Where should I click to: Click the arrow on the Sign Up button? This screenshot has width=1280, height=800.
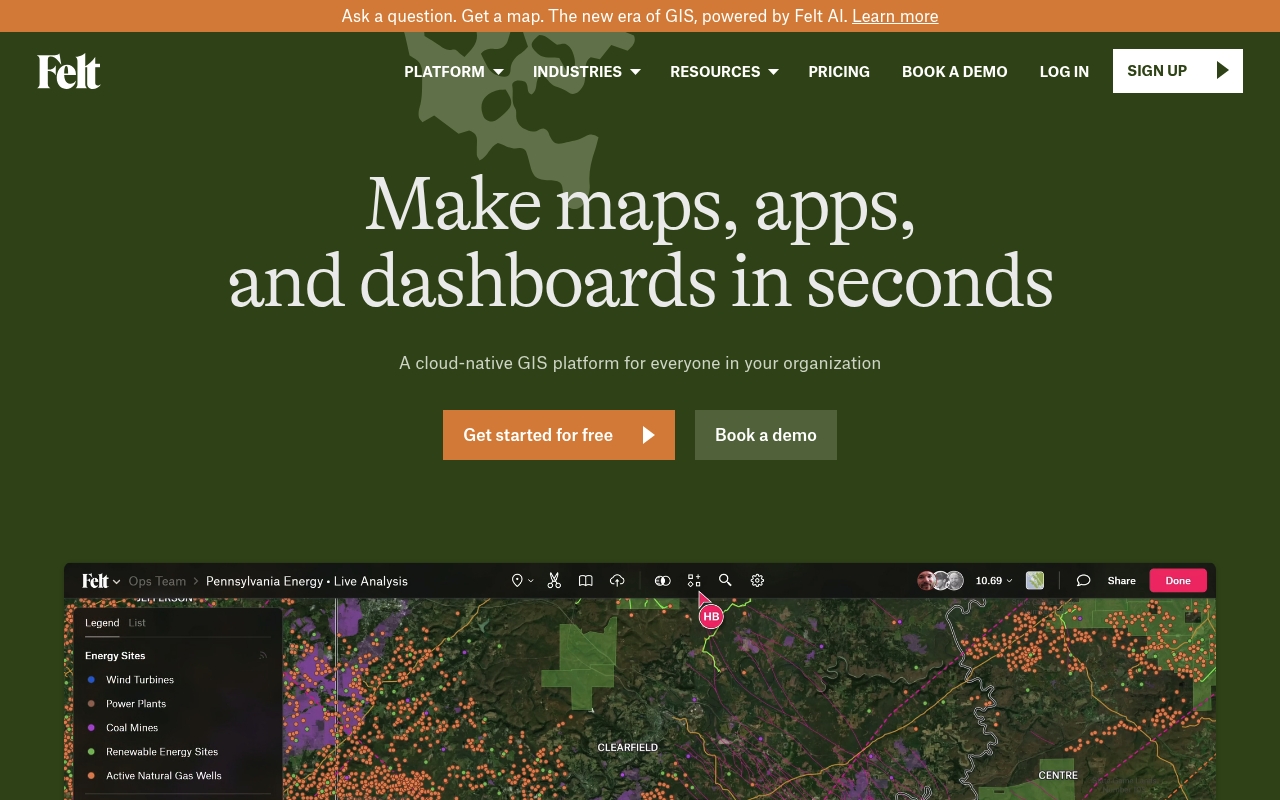(x=1222, y=71)
